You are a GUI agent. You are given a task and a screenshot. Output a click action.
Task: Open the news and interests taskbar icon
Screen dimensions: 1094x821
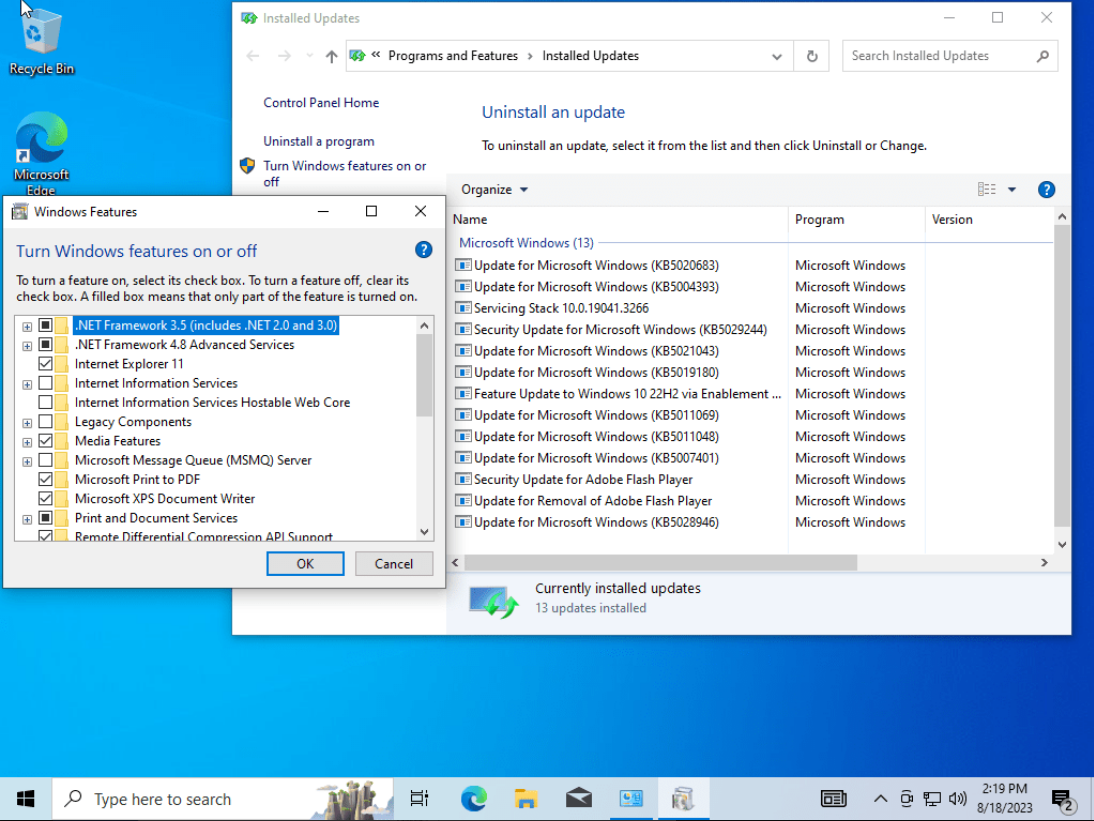(x=833, y=799)
